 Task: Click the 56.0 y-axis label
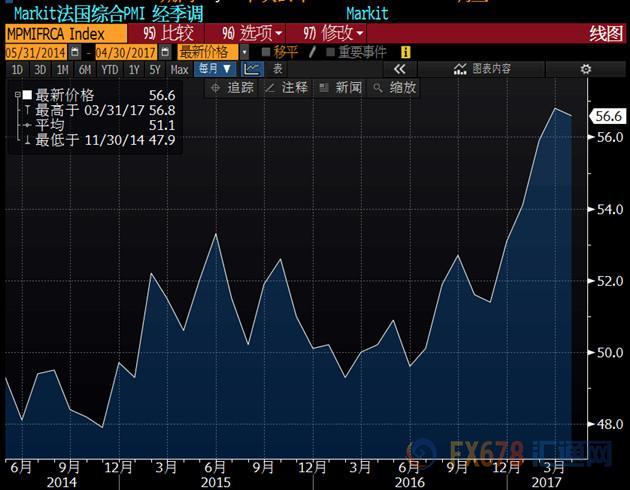click(x=610, y=137)
